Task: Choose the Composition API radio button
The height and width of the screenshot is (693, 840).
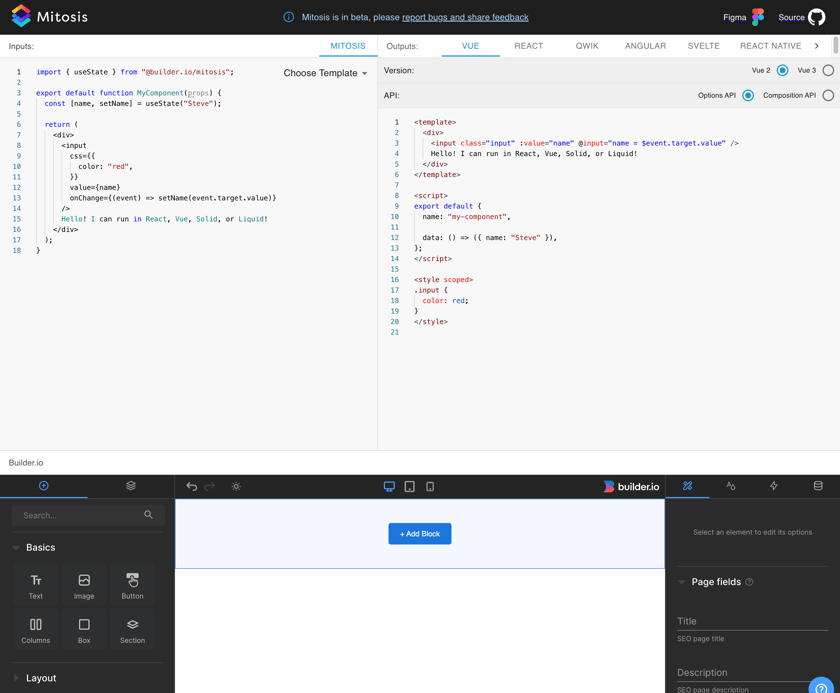Action: coord(828,95)
